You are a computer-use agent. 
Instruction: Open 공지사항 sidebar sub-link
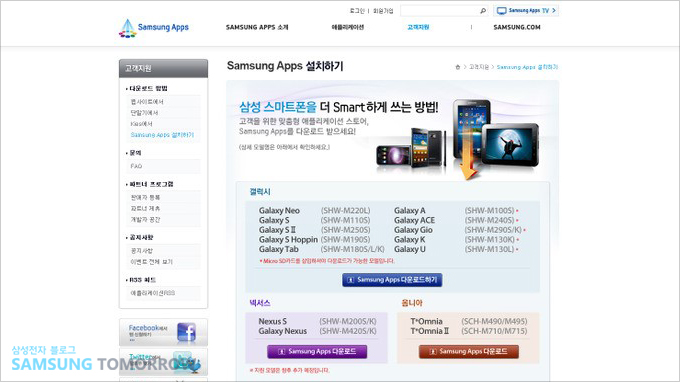[x=142, y=251]
